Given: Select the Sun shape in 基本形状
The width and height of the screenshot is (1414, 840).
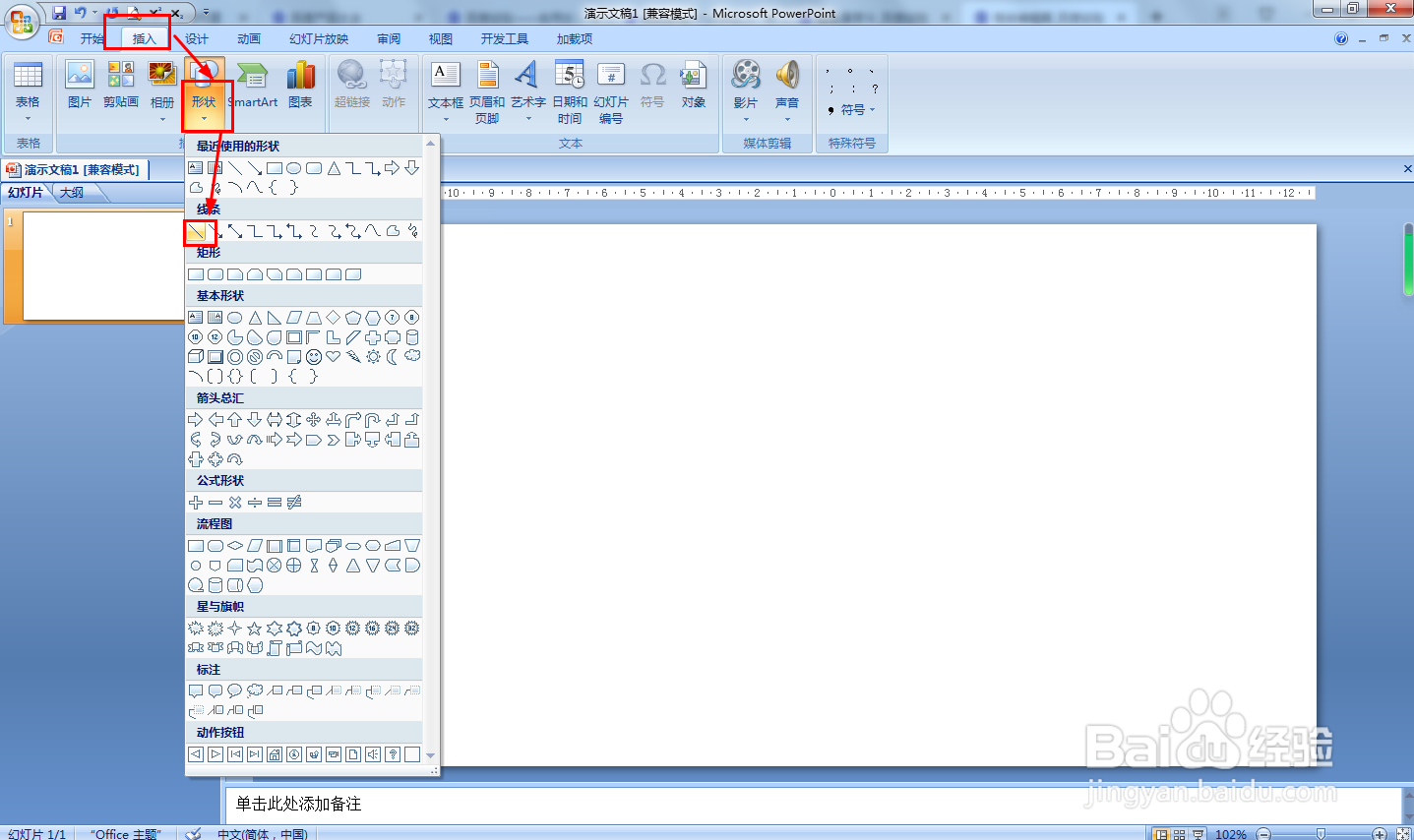Looking at the screenshot, I should [x=373, y=357].
